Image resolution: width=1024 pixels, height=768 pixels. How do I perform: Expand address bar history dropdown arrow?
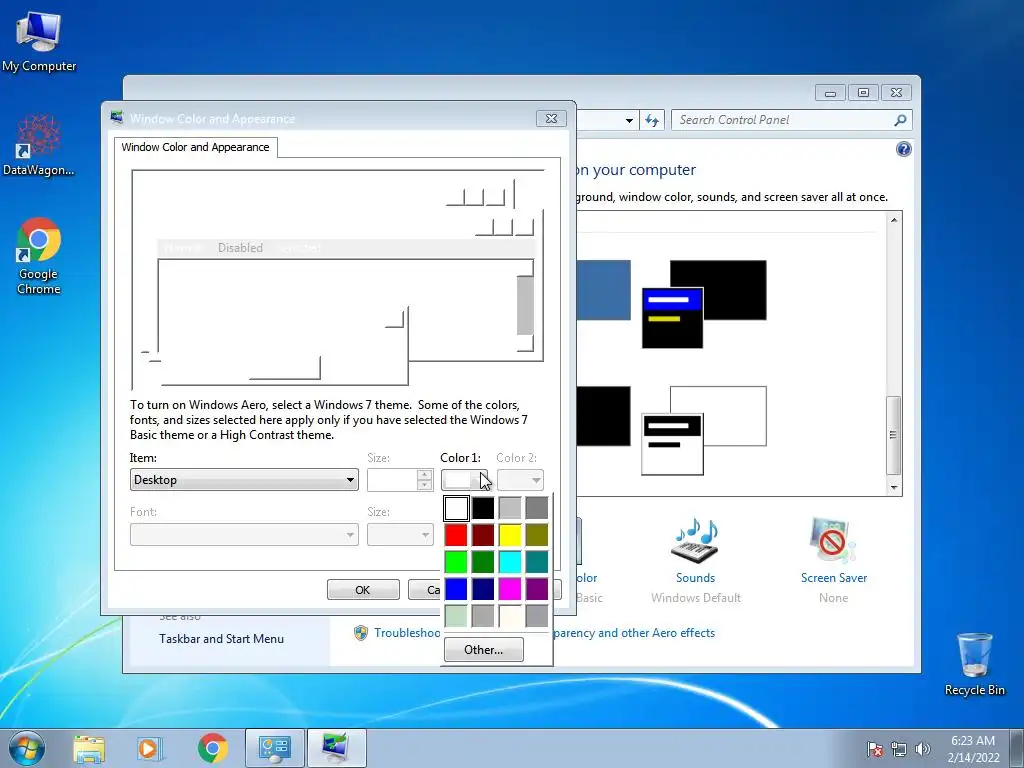click(629, 120)
